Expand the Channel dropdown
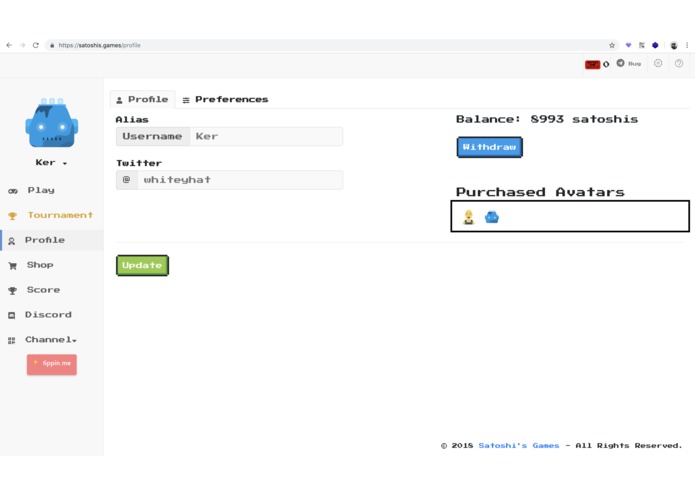 [51, 340]
